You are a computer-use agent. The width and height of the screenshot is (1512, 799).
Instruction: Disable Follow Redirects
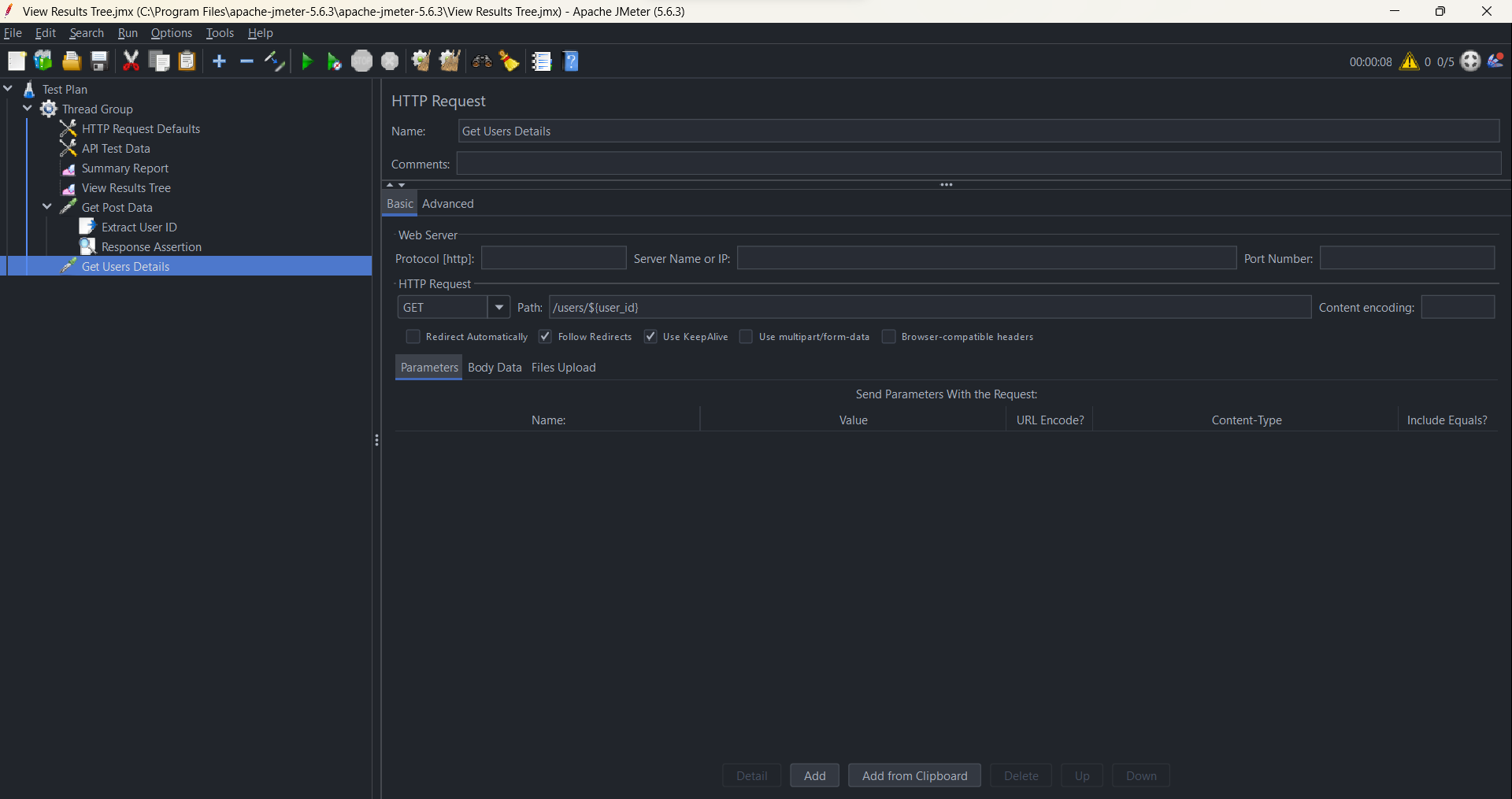click(x=545, y=336)
